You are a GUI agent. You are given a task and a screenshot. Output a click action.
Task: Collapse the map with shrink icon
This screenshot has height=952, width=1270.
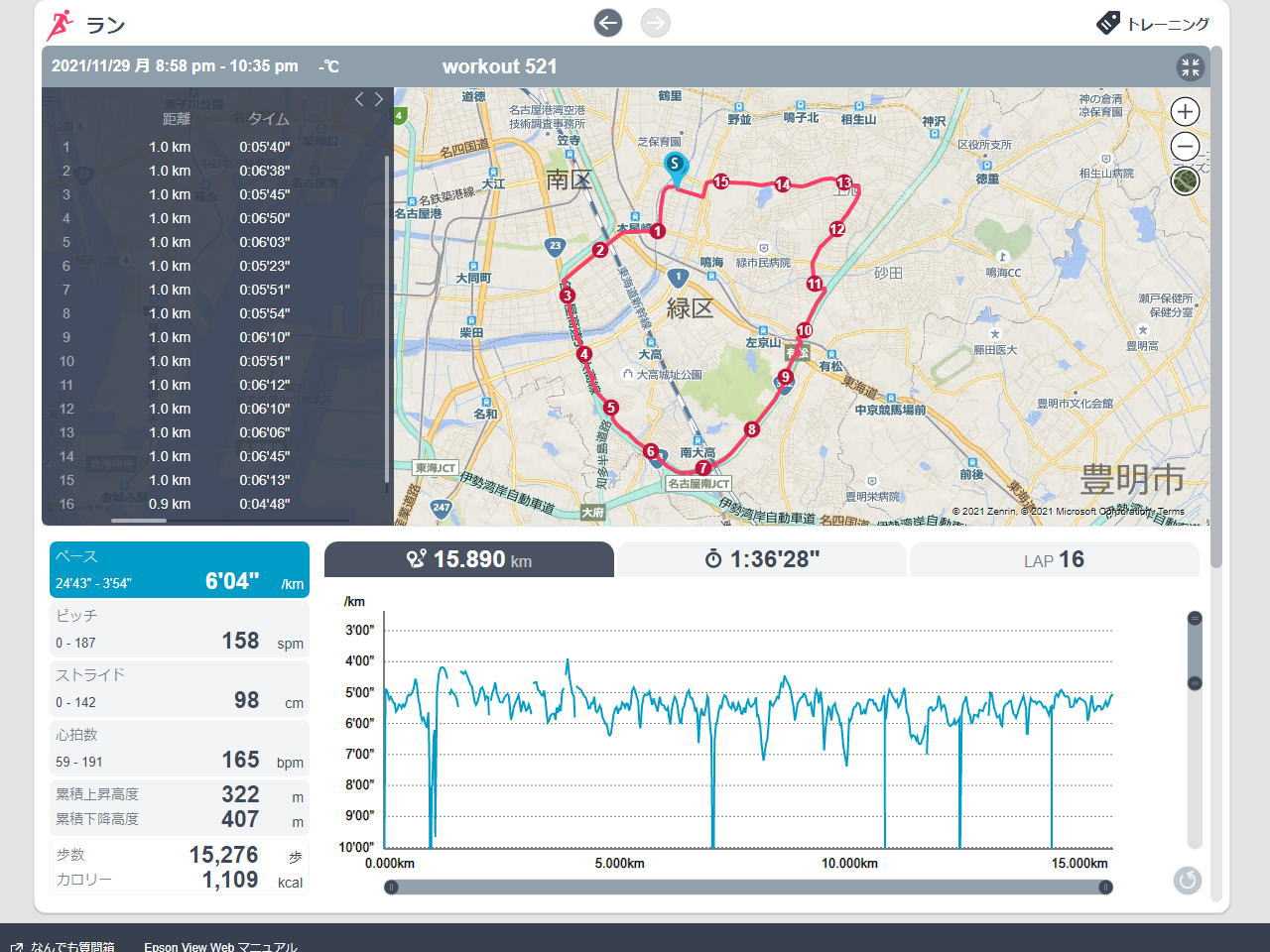[1190, 67]
